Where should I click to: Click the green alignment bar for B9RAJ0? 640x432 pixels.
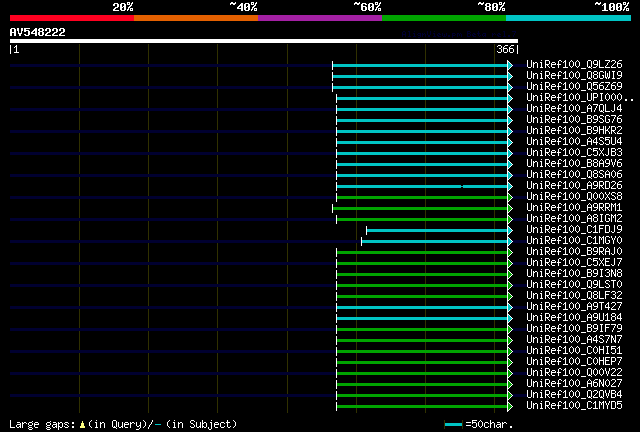coord(422,253)
